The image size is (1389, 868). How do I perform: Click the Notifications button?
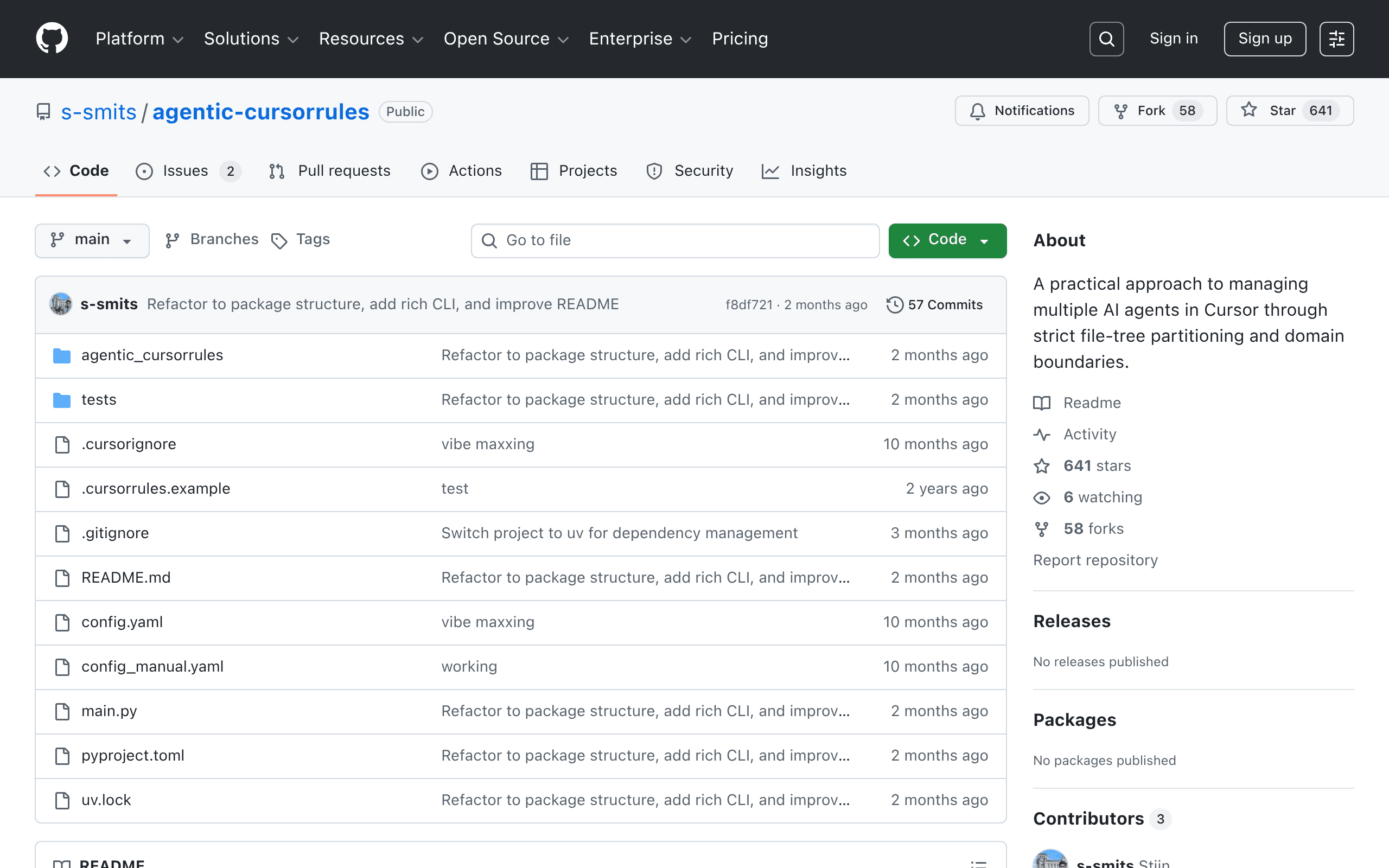tap(1022, 111)
